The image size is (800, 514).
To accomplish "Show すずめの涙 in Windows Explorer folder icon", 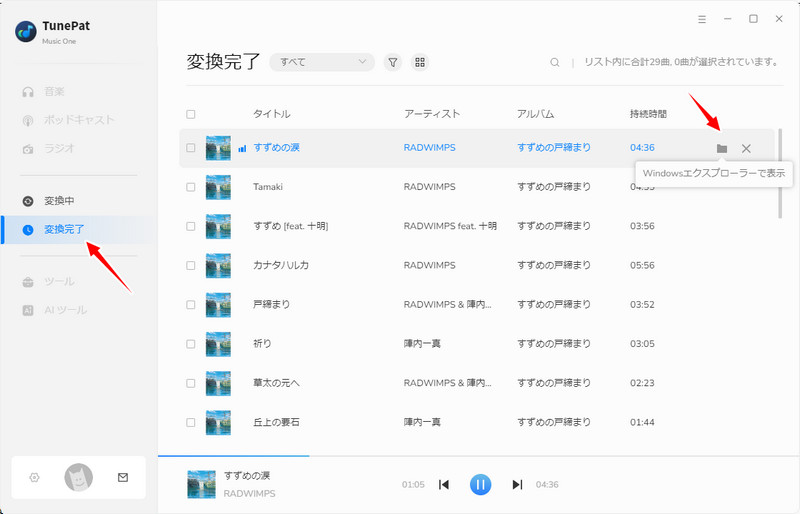I will pyautogui.click(x=721, y=149).
